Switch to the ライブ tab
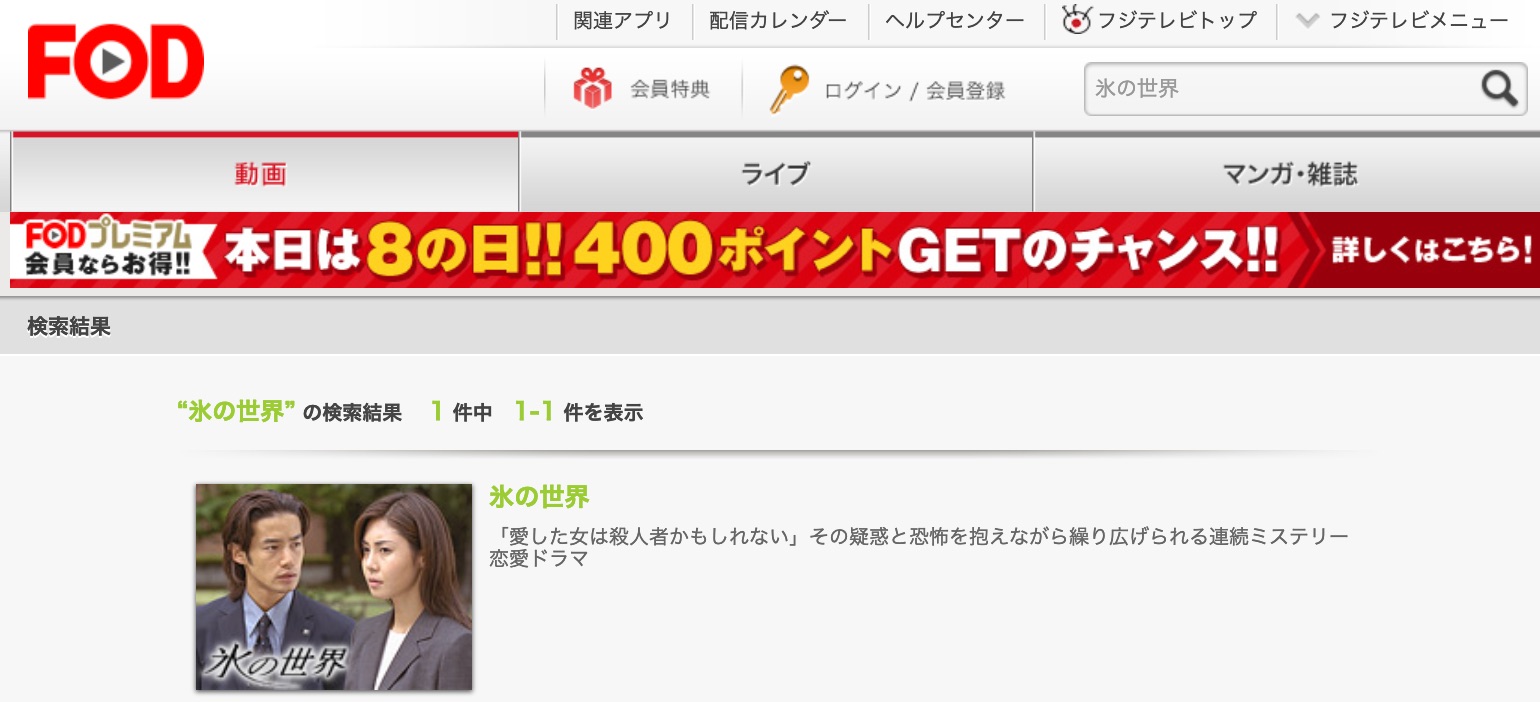 pos(775,174)
